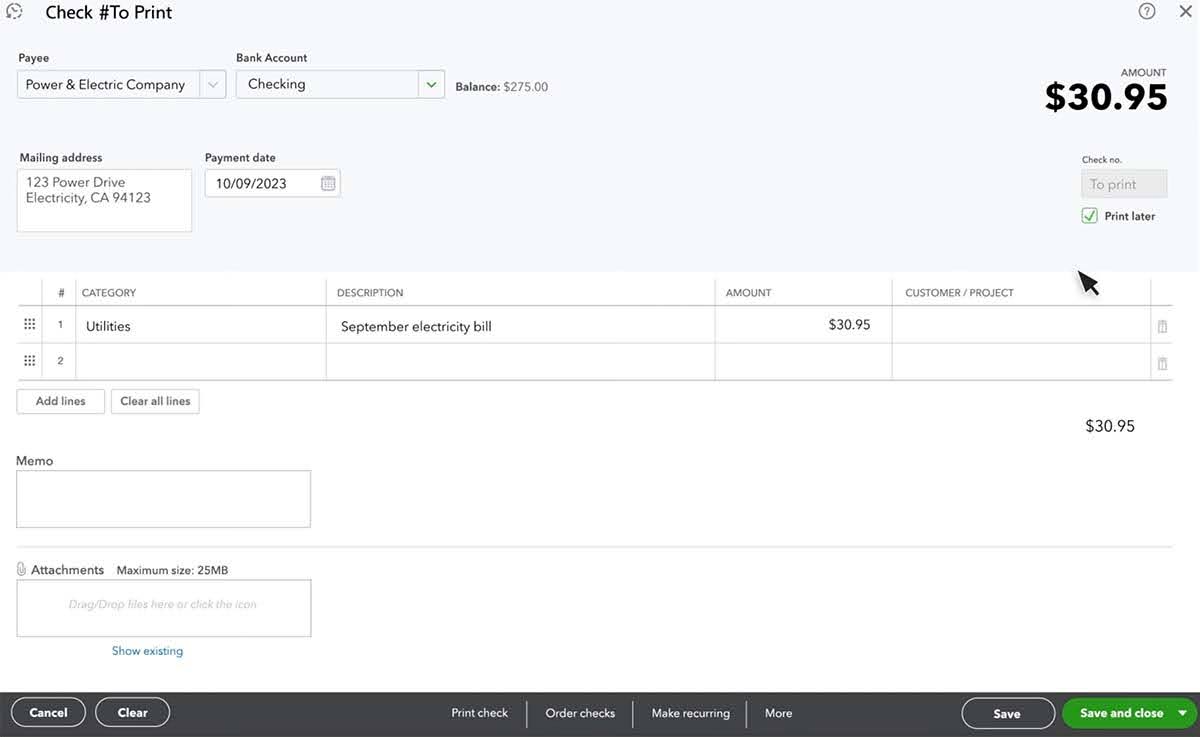Click inside the Memo field

click(163, 498)
